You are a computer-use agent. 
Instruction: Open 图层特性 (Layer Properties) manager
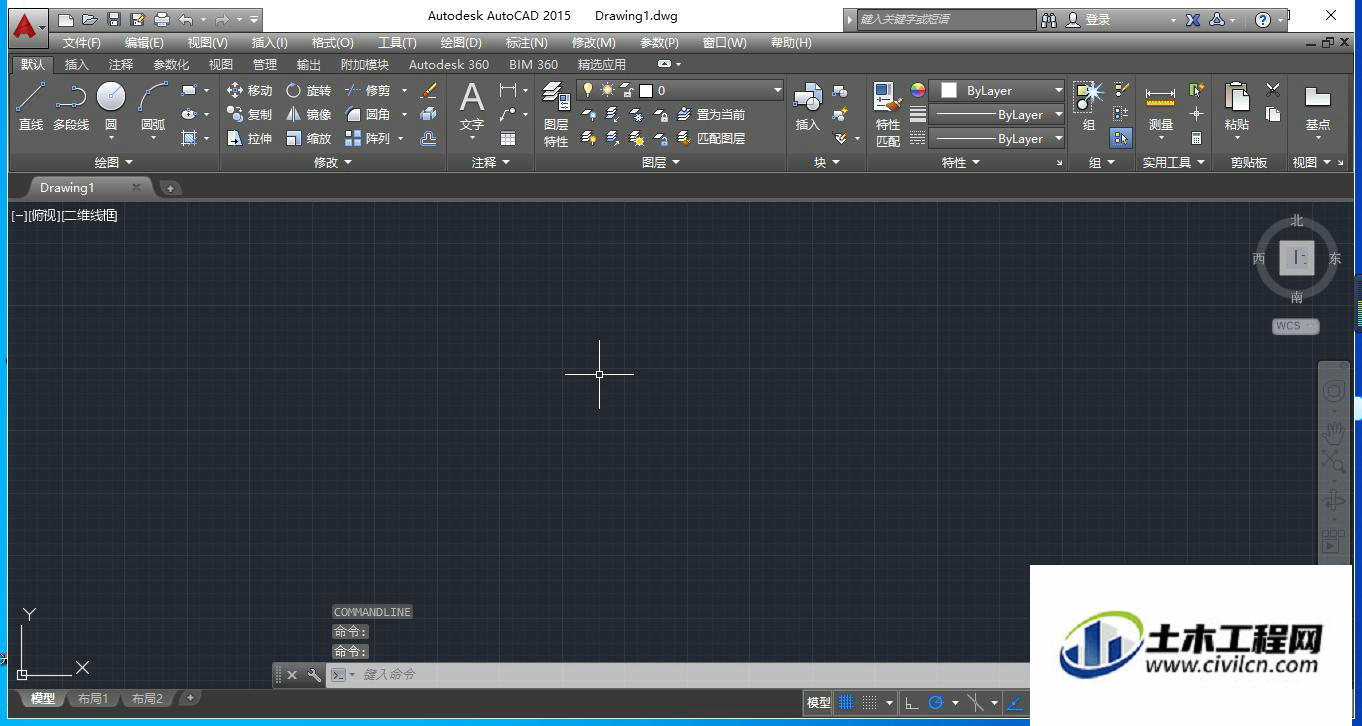[556, 115]
